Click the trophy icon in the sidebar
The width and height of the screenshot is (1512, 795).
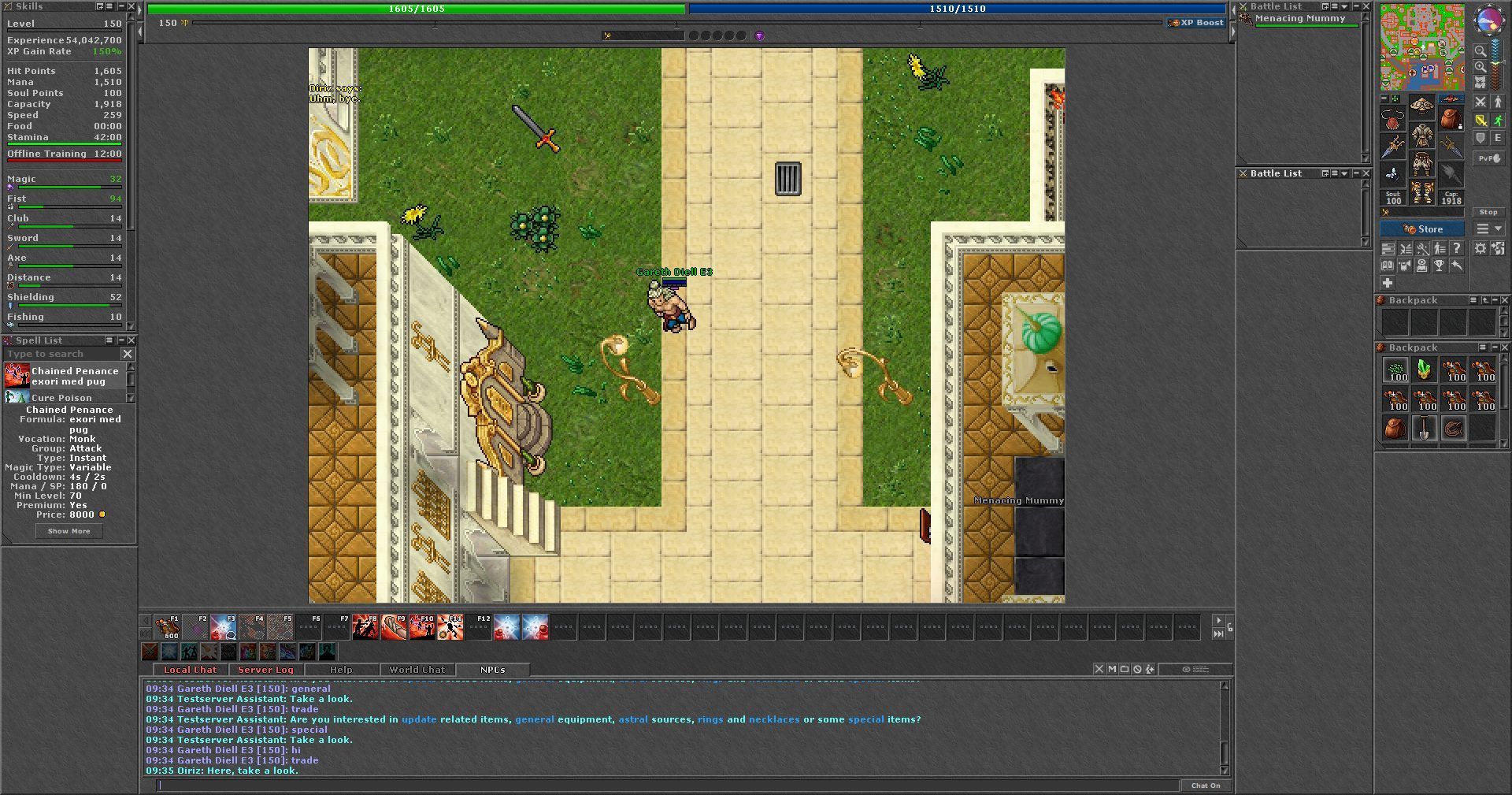[x=1440, y=266]
